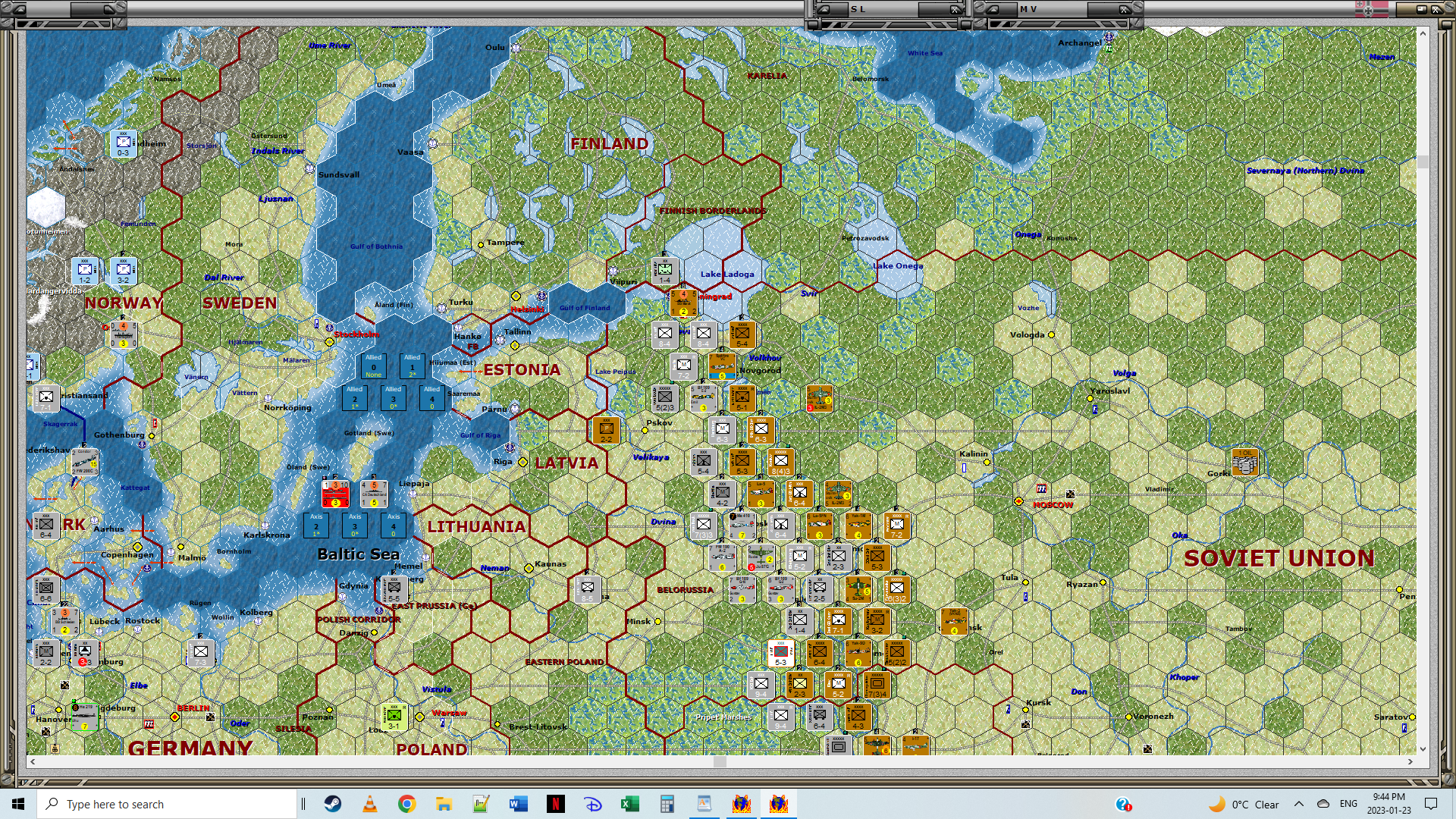Image resolution: width=1456 pixels, height=819 pixels.
Task: Click the Berlin city marker
Action: (174, 717)
